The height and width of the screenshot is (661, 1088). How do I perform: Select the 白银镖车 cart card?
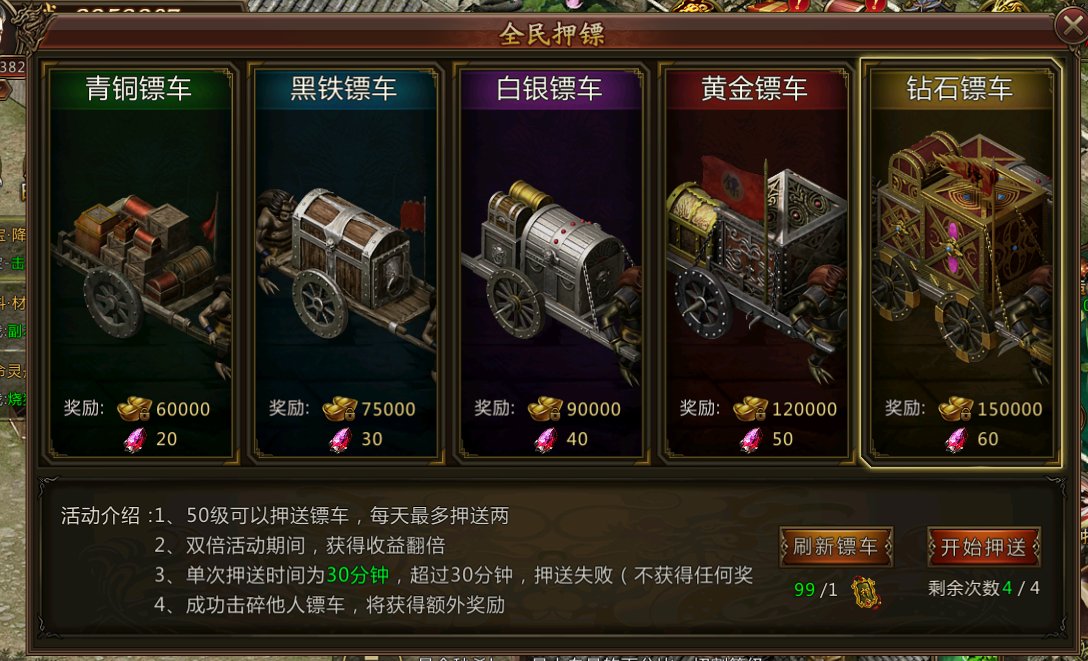550,263
